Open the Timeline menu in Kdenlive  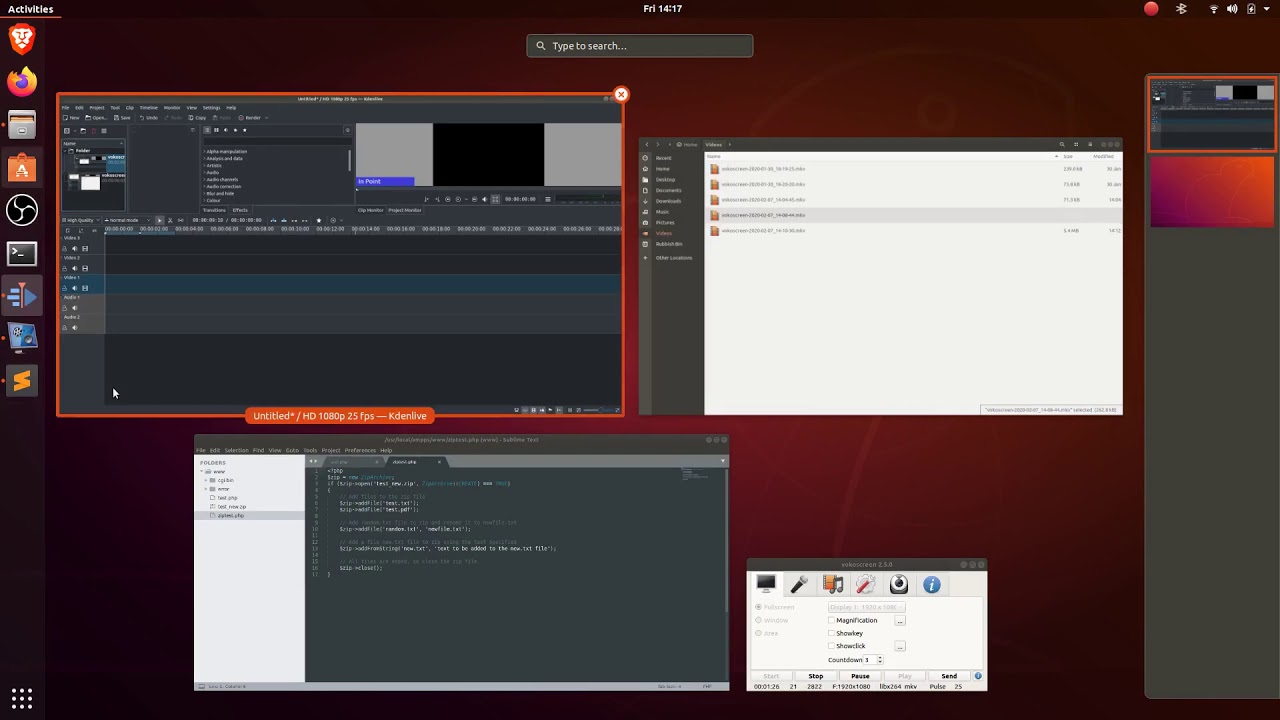149,107
